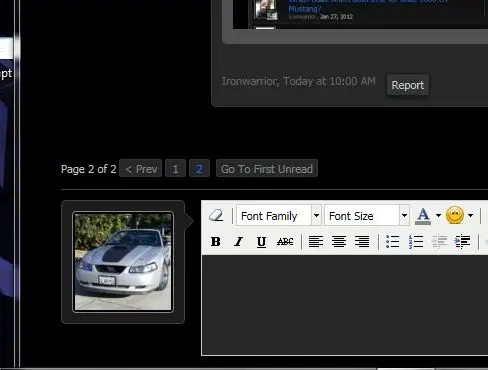Insert a numbered list
Image resolution: width=488 pixels, height=370 pixels.
(416, 241)
